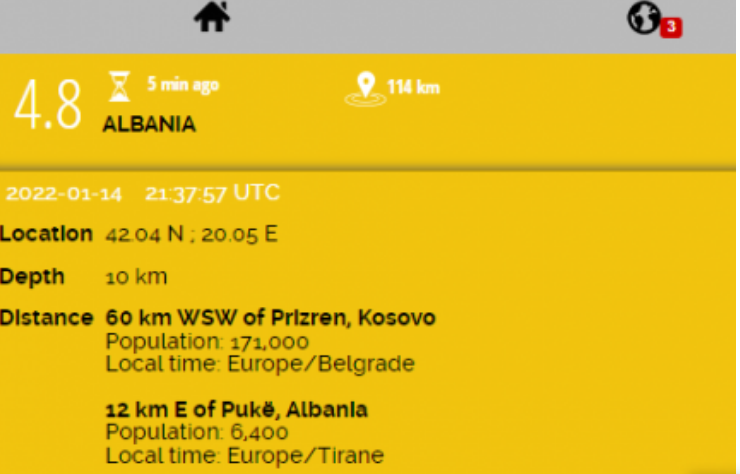Image resolution: width=740 pixels, height=474 pixels.
Task: Click the location pin distance icon
Action: (x=365, y=89)
